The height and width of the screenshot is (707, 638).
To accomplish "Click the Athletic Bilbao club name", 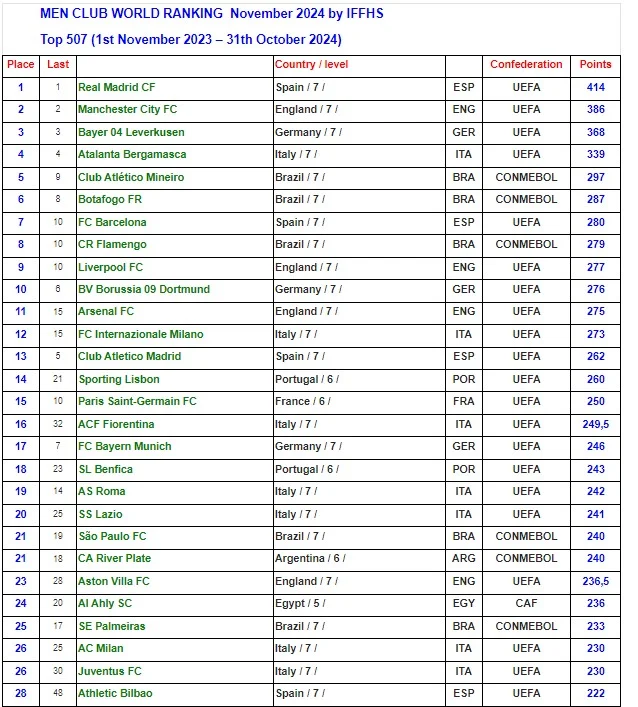I will point(115,693).
